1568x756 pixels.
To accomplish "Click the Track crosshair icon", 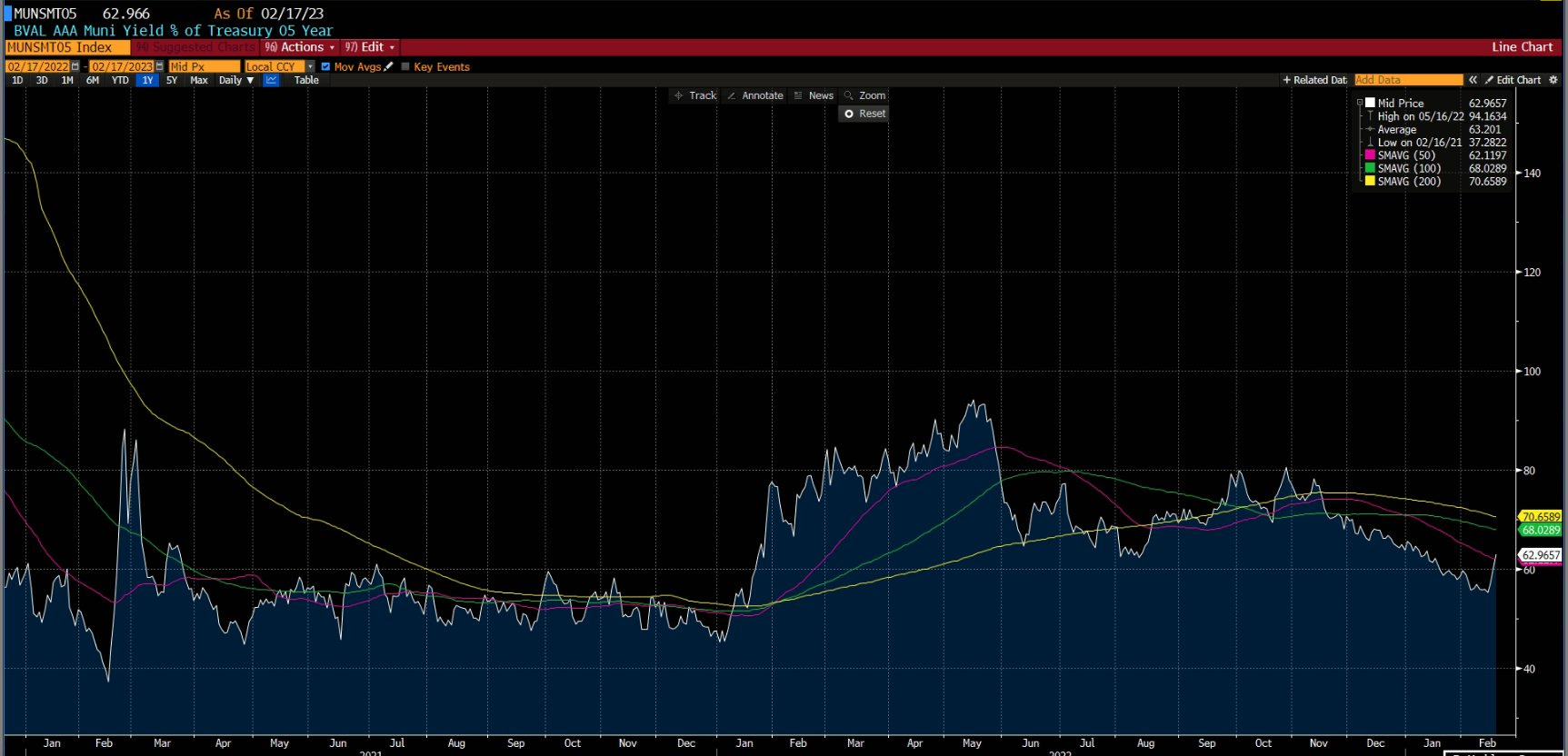I will pos(678,95).
